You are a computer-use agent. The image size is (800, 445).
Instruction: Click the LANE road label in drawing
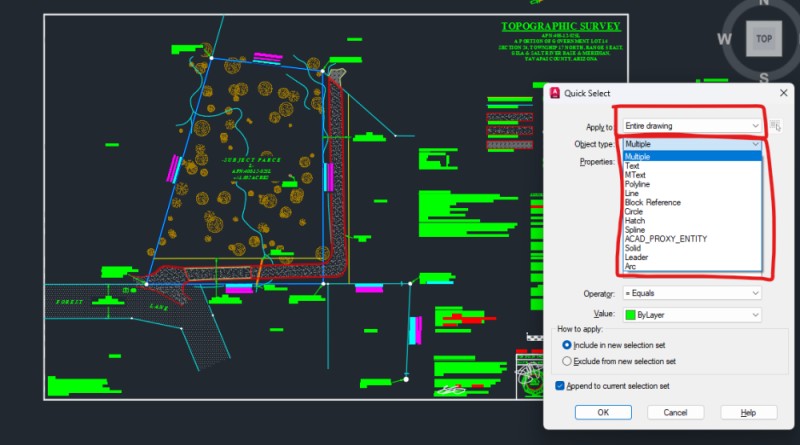(159, 306)
